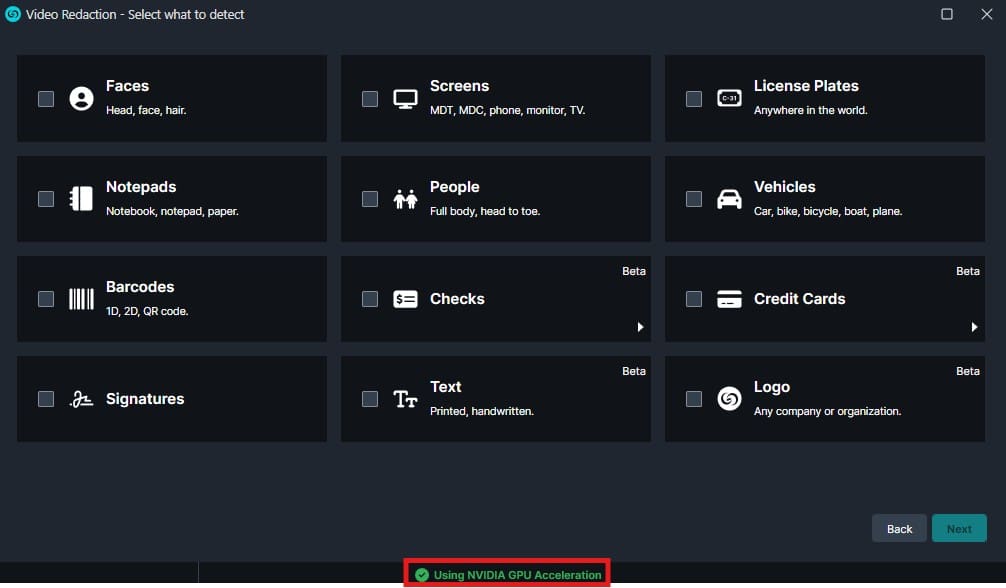Toggle the Text detection checkbox
The height and width of the screenshot is (588, 1006).
[x=370, y=399]
